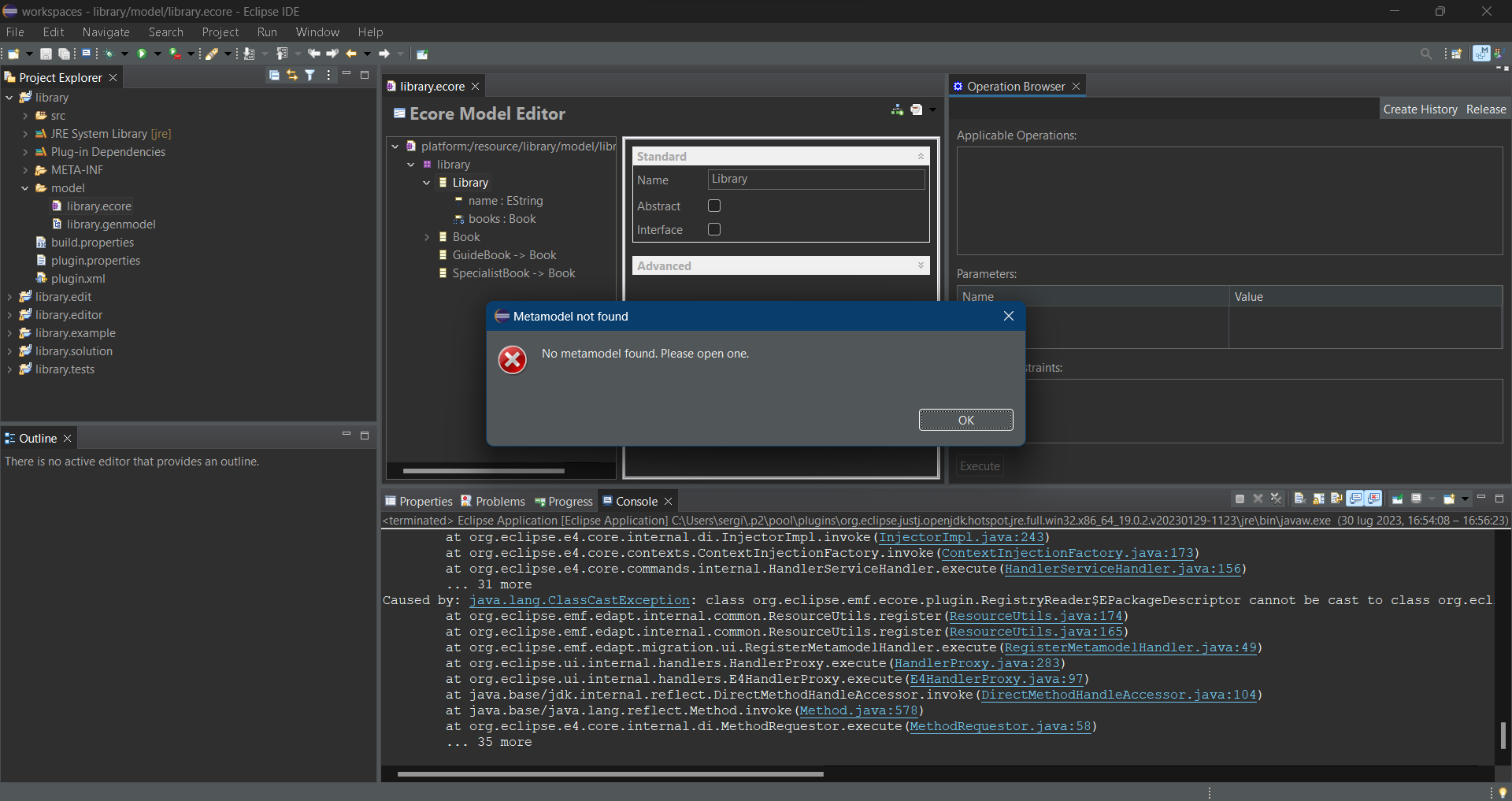Collapse the Standard properties section
The height and width of the screenshot is (801, 1512).
[921, 156]
